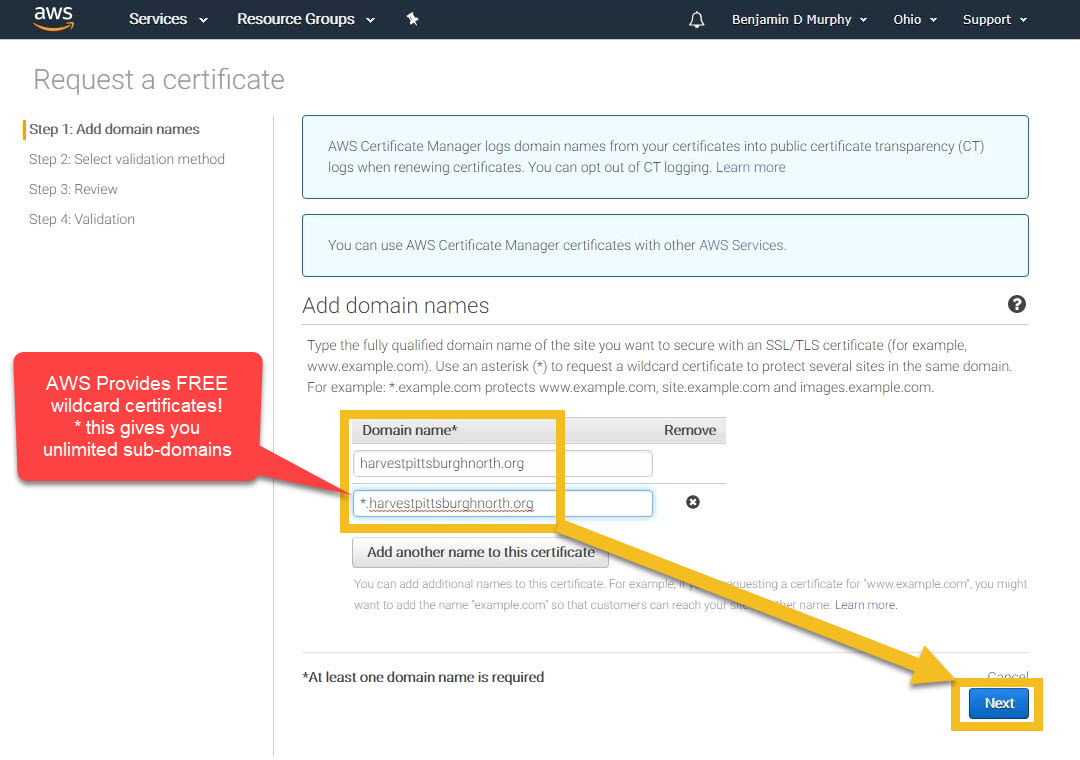The image size is (1080, 760).
Task: Click the Remove column header
Action: click(x=689, y=430)
